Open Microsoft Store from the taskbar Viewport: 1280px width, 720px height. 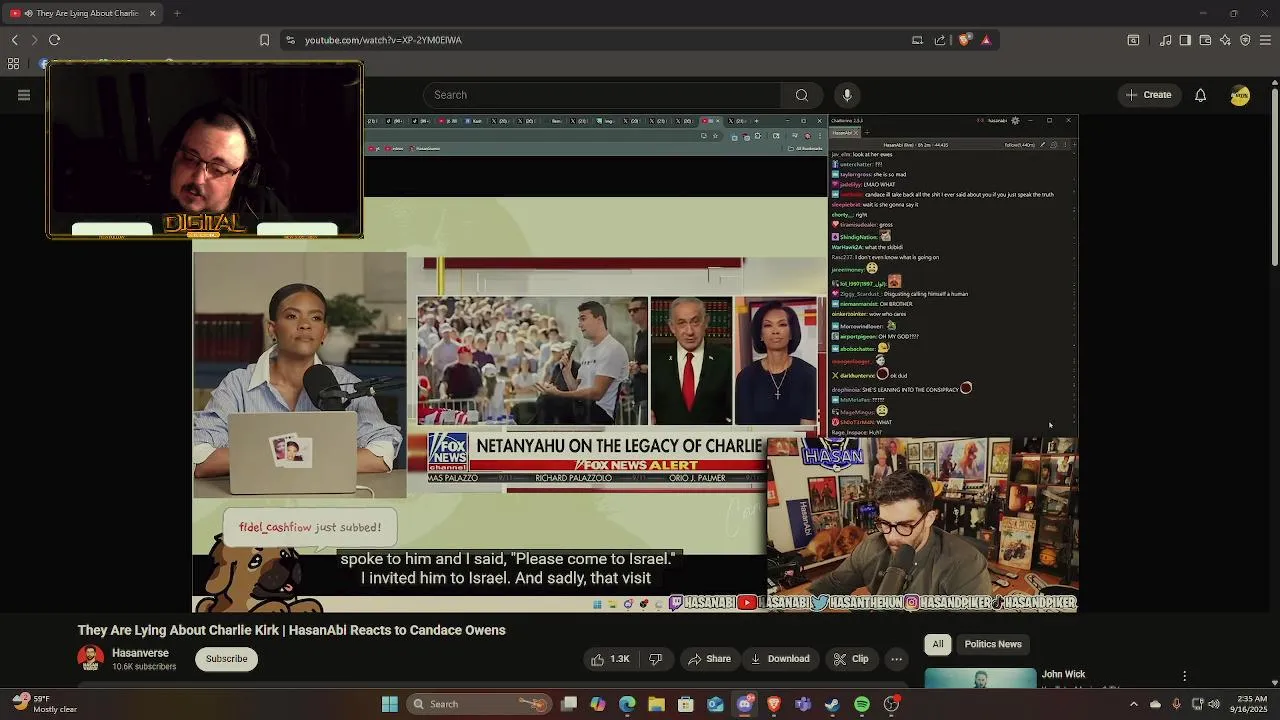coord(686,704)
